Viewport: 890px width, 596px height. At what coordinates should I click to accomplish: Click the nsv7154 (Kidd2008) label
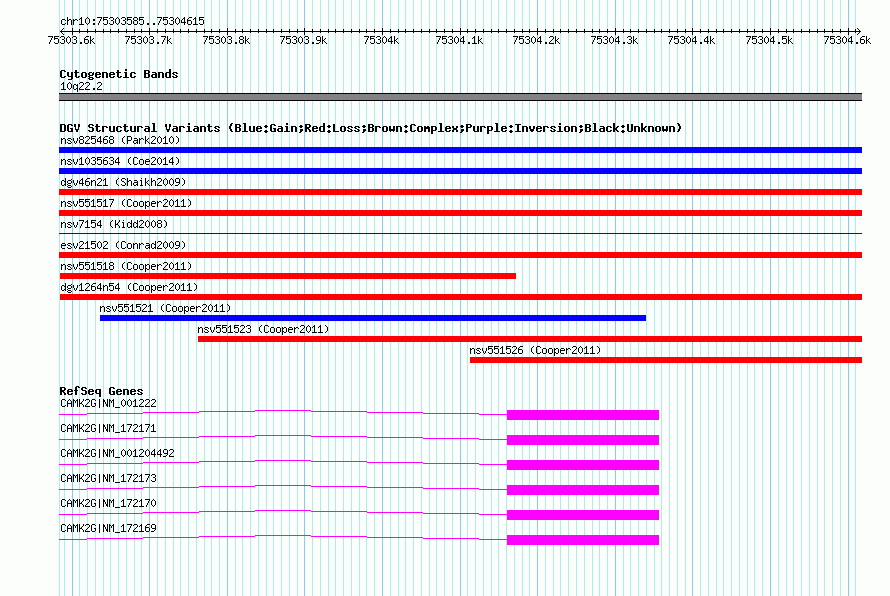(114, 224)
